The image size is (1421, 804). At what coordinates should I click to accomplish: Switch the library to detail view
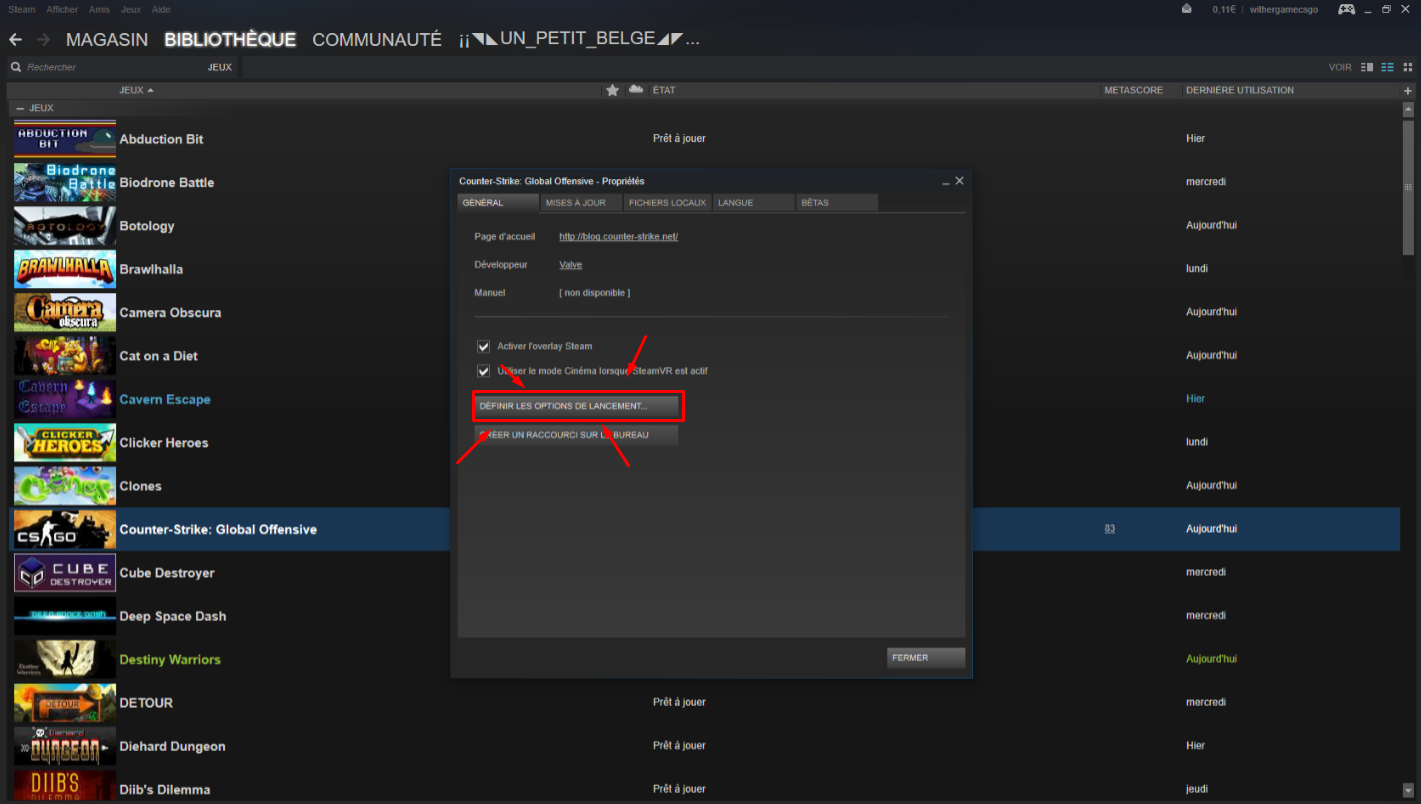pos(1367,67)
